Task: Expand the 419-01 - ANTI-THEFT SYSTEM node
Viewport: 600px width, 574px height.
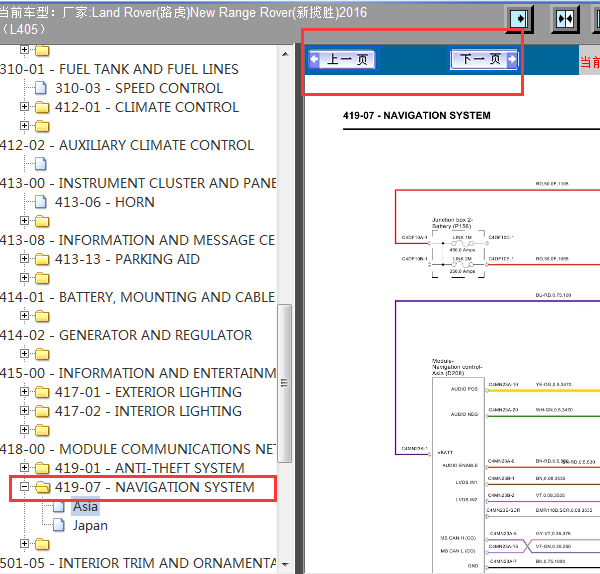Action: [x=24, y=468]
